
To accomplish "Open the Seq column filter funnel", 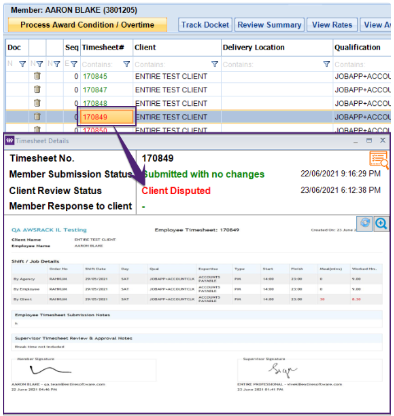I will tap(74, 64).
